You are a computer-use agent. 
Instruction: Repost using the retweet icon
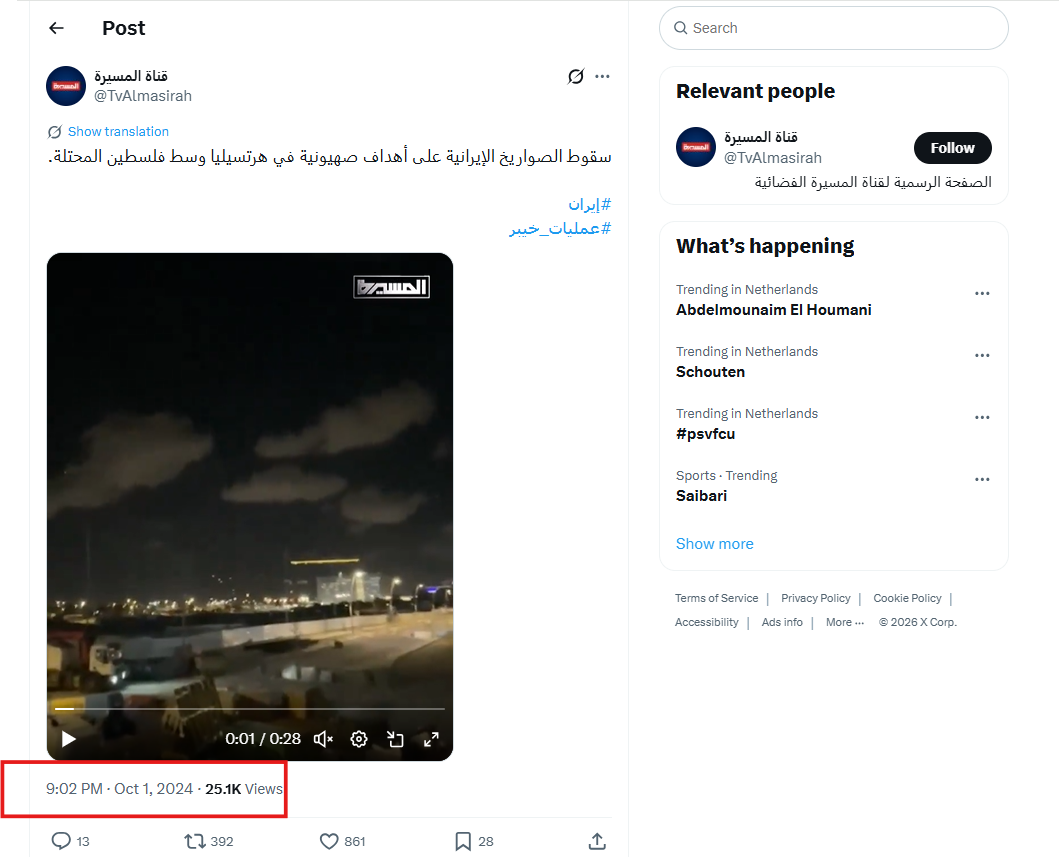195,841
